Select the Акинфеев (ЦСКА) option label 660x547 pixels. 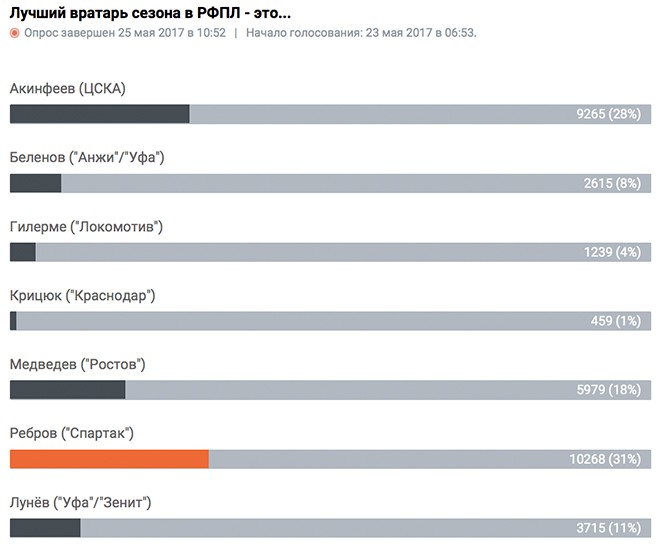point(67,89)
